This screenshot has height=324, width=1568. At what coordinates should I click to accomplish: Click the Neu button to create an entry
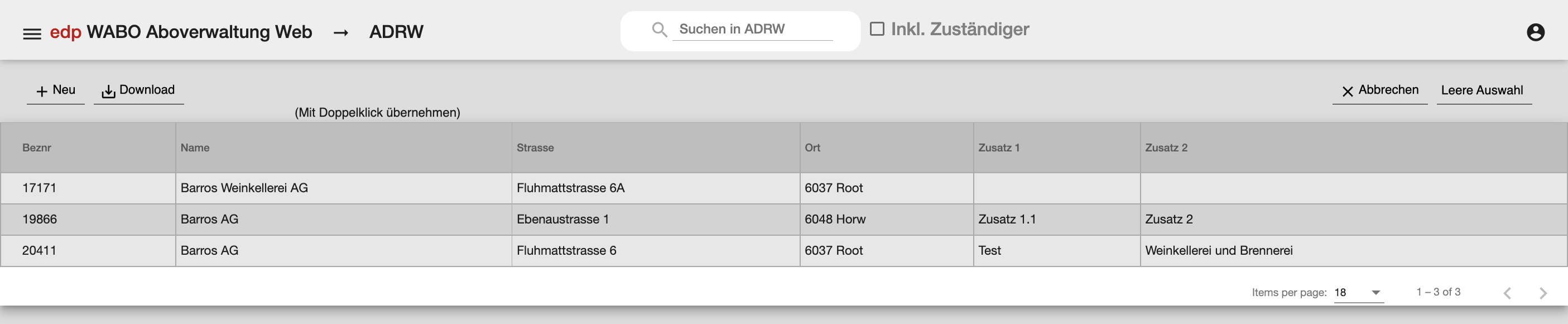(56, 90)
